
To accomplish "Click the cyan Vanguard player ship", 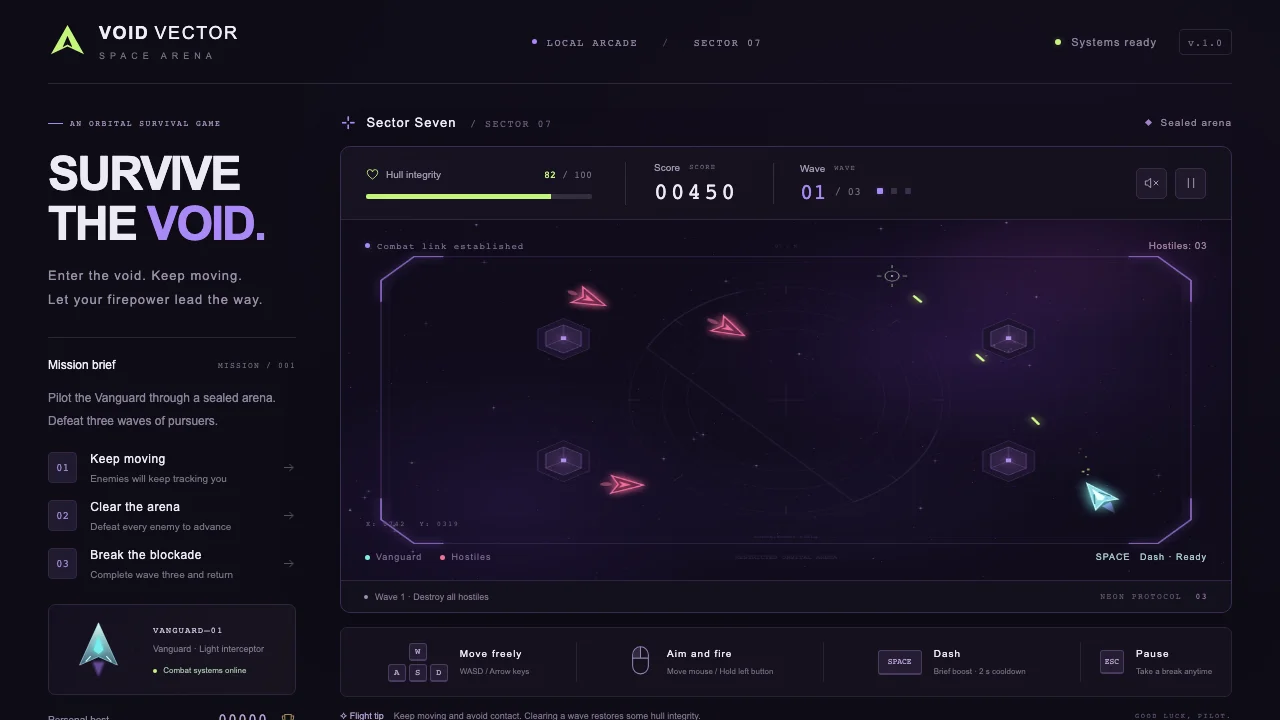I will pos(1101,496).
